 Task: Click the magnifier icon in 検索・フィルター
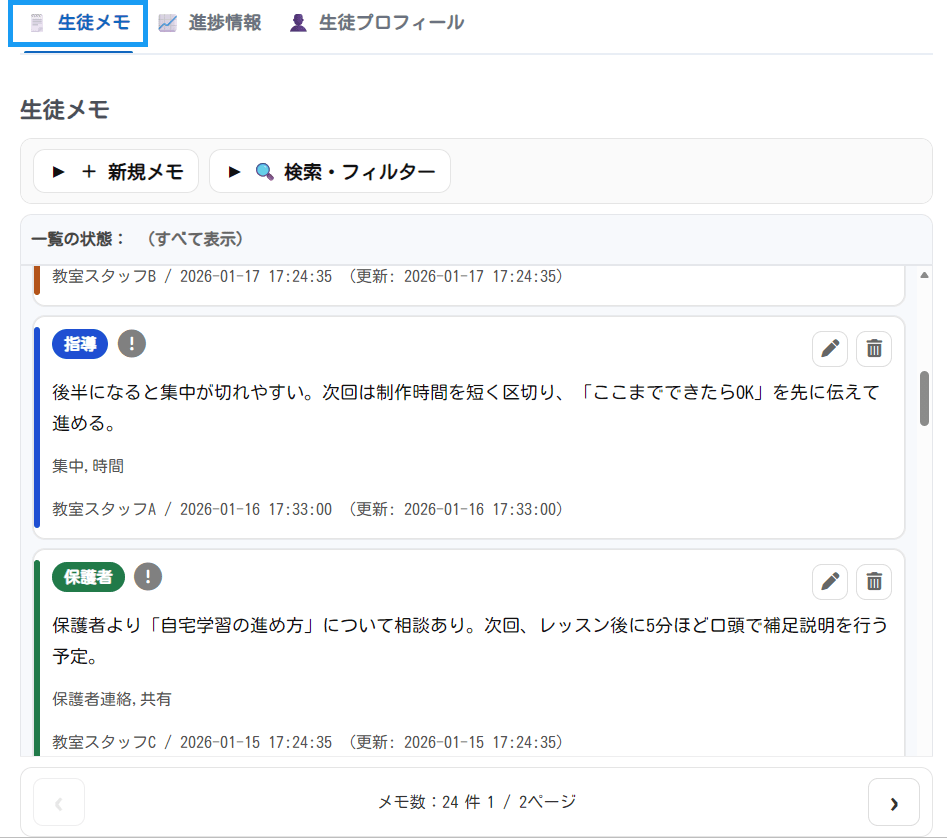coord(264,172)
